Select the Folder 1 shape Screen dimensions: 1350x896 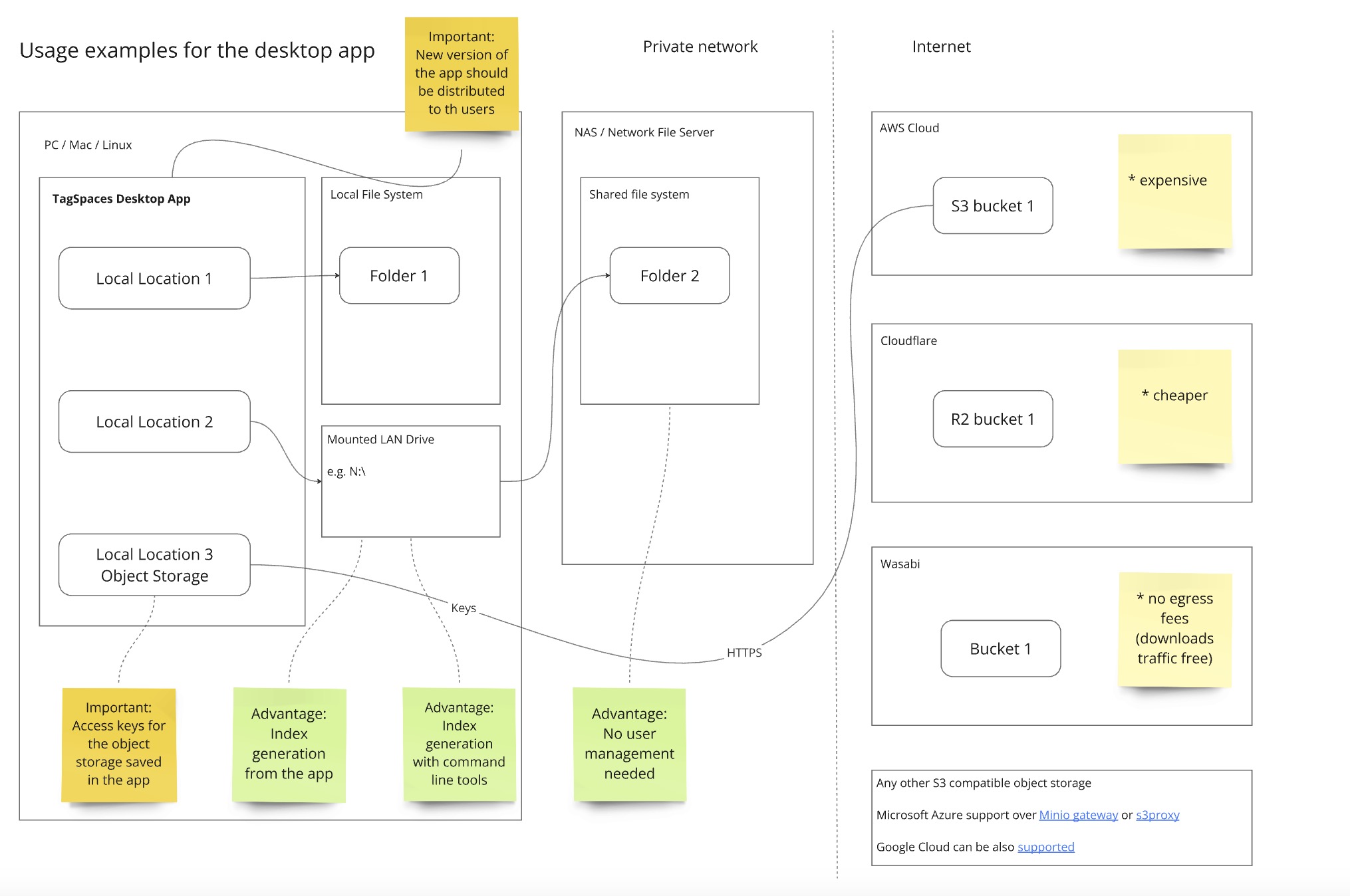click(x=398, y=275)
